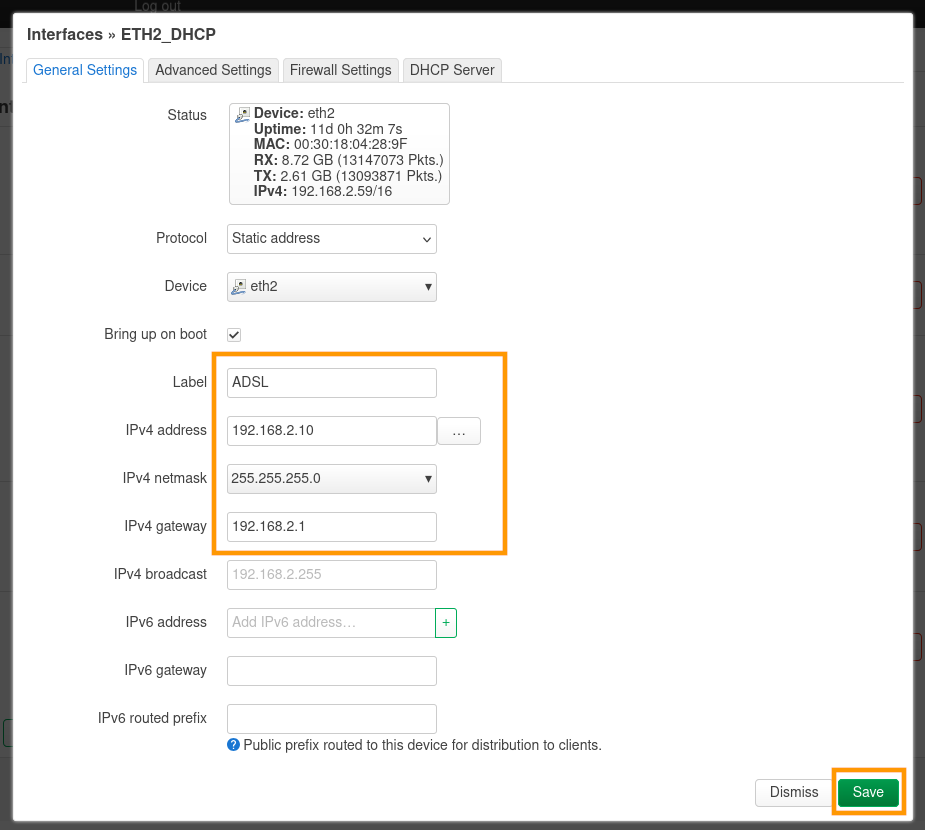Select the General Settings tab
925x830 pixels.
tap(85, 70)
